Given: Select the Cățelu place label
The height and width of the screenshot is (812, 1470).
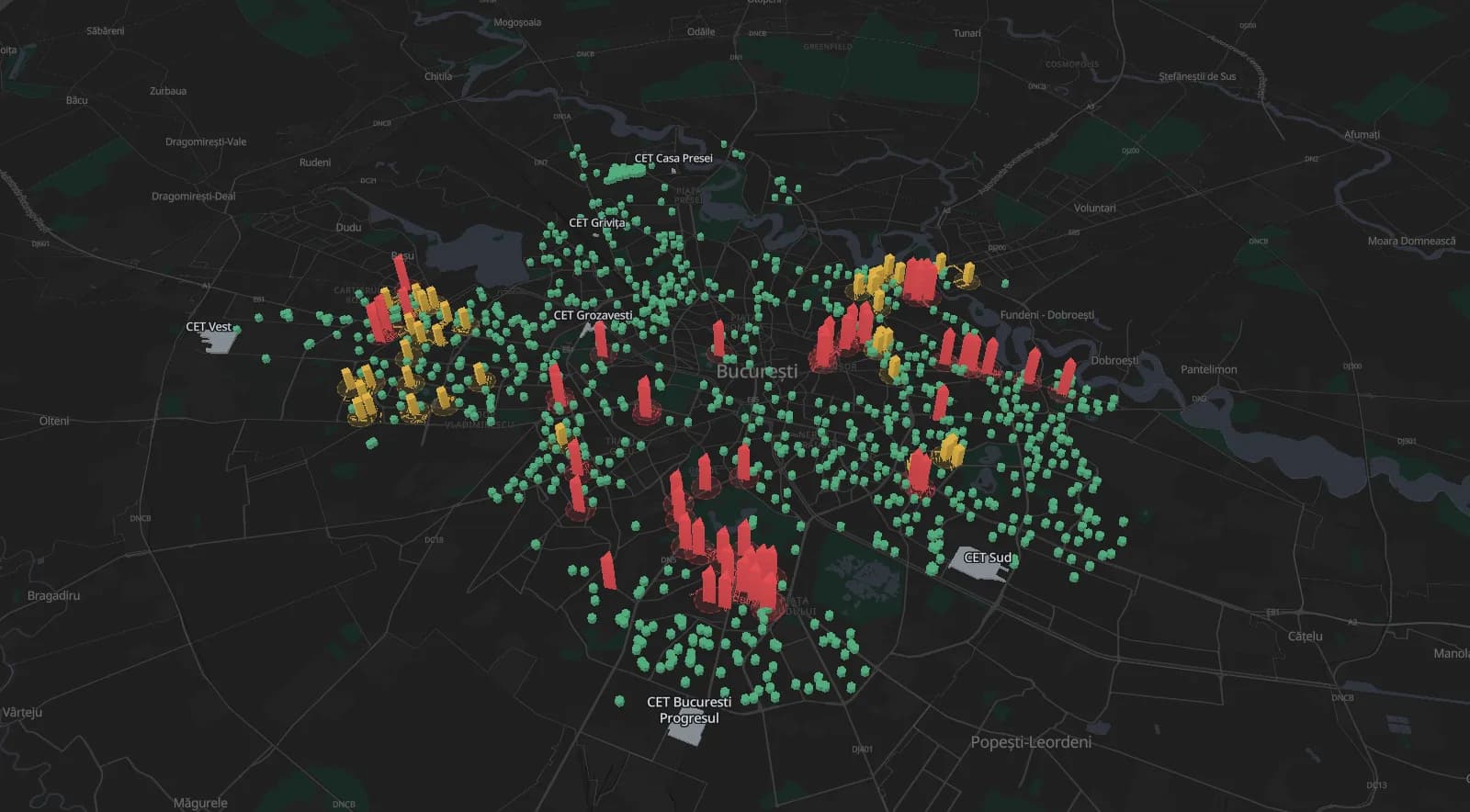Looking at the screenshot, I should pyautogui.click(x=1305, y=636).
